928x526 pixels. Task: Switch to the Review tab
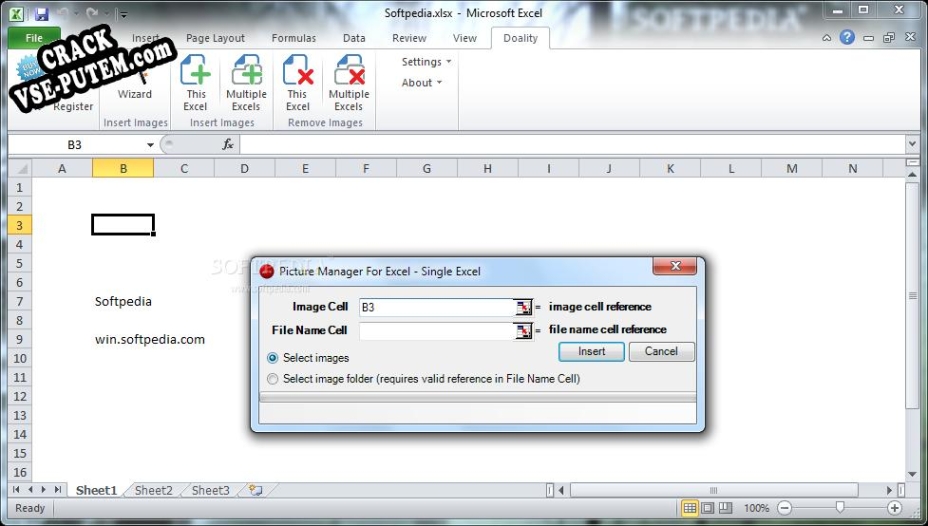click(409, 38)
